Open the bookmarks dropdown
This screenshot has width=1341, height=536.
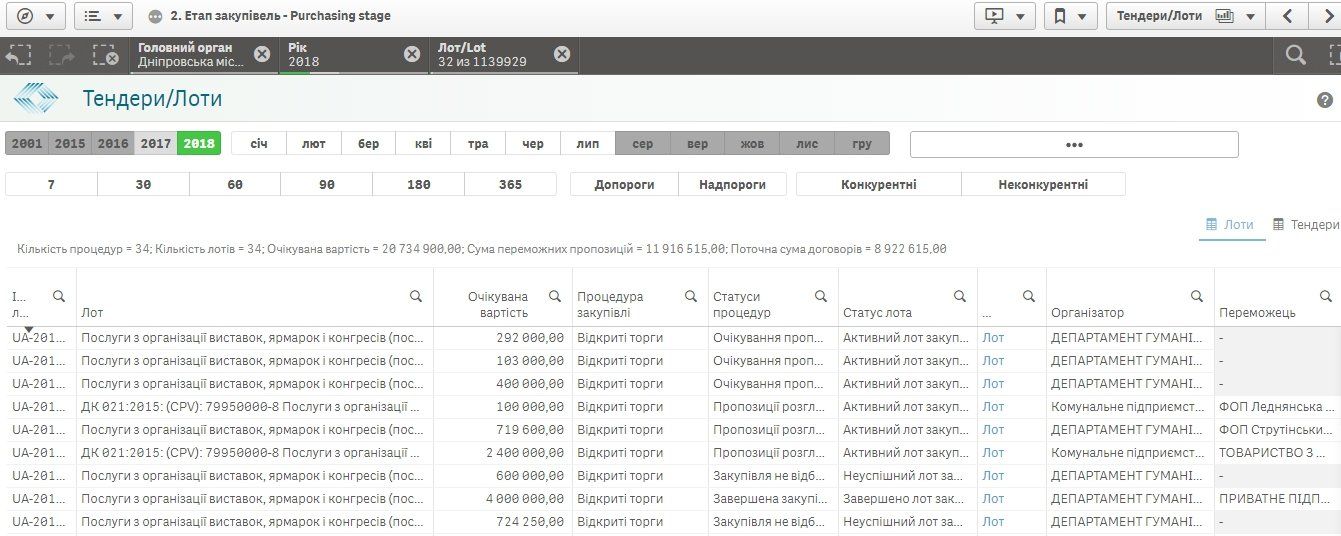tap(1070, 16)
